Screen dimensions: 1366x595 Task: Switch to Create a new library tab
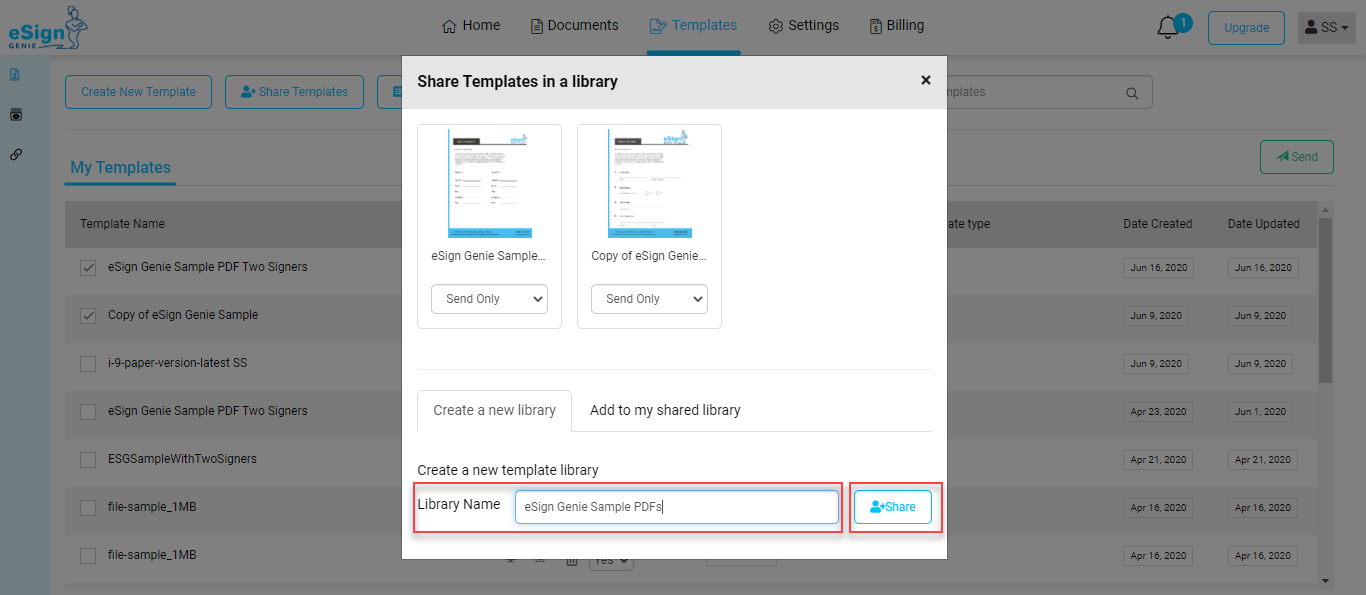click(494, 411)
